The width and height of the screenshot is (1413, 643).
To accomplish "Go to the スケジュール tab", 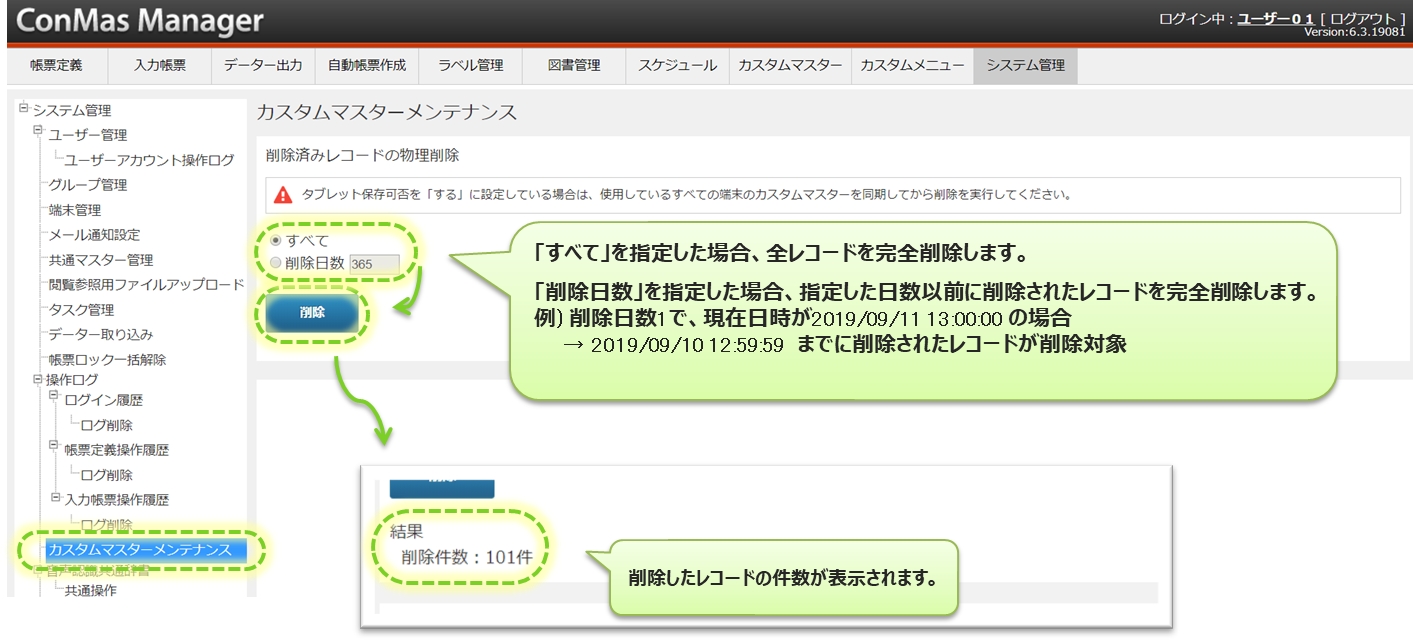I will 677,65.
